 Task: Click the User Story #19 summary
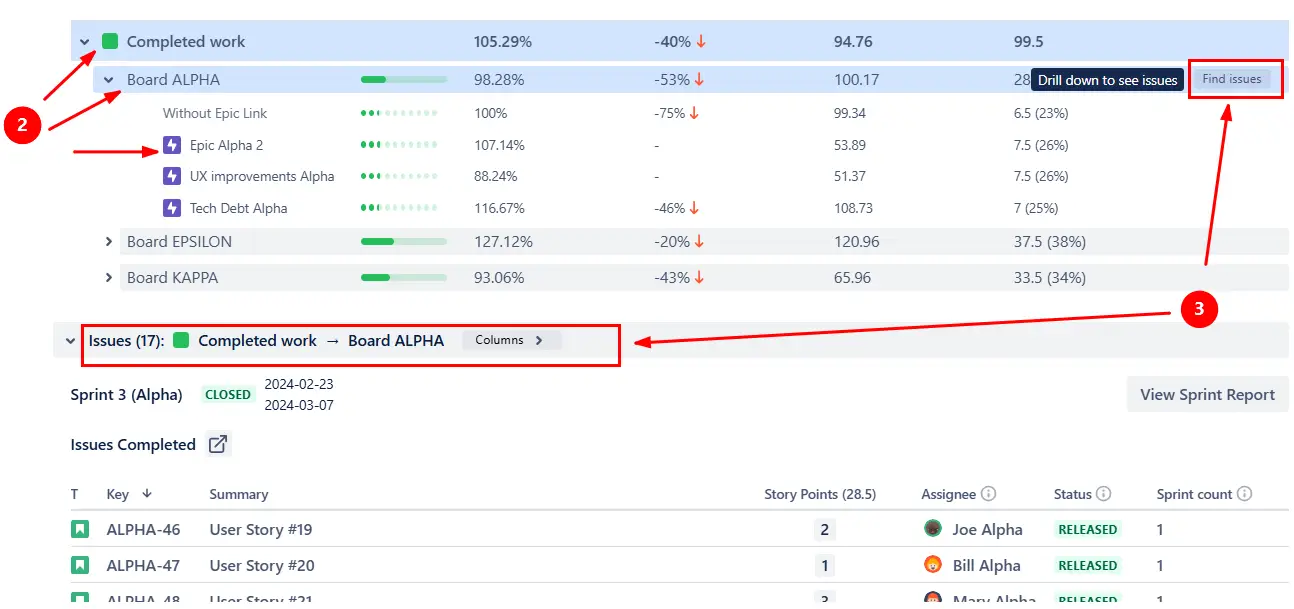[x=261, y=530]
